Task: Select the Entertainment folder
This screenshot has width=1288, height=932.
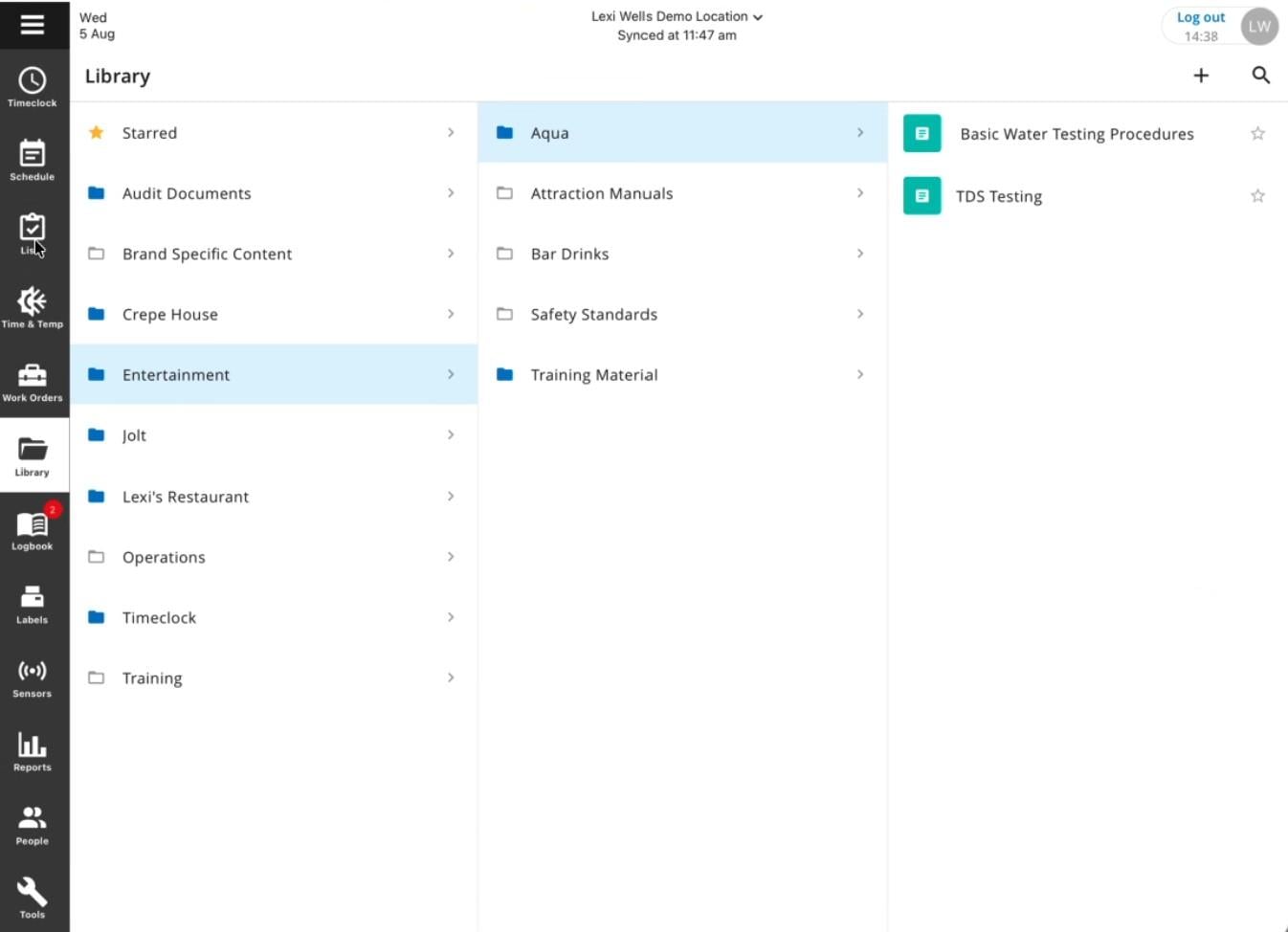Action: click(x=274, y=374)
